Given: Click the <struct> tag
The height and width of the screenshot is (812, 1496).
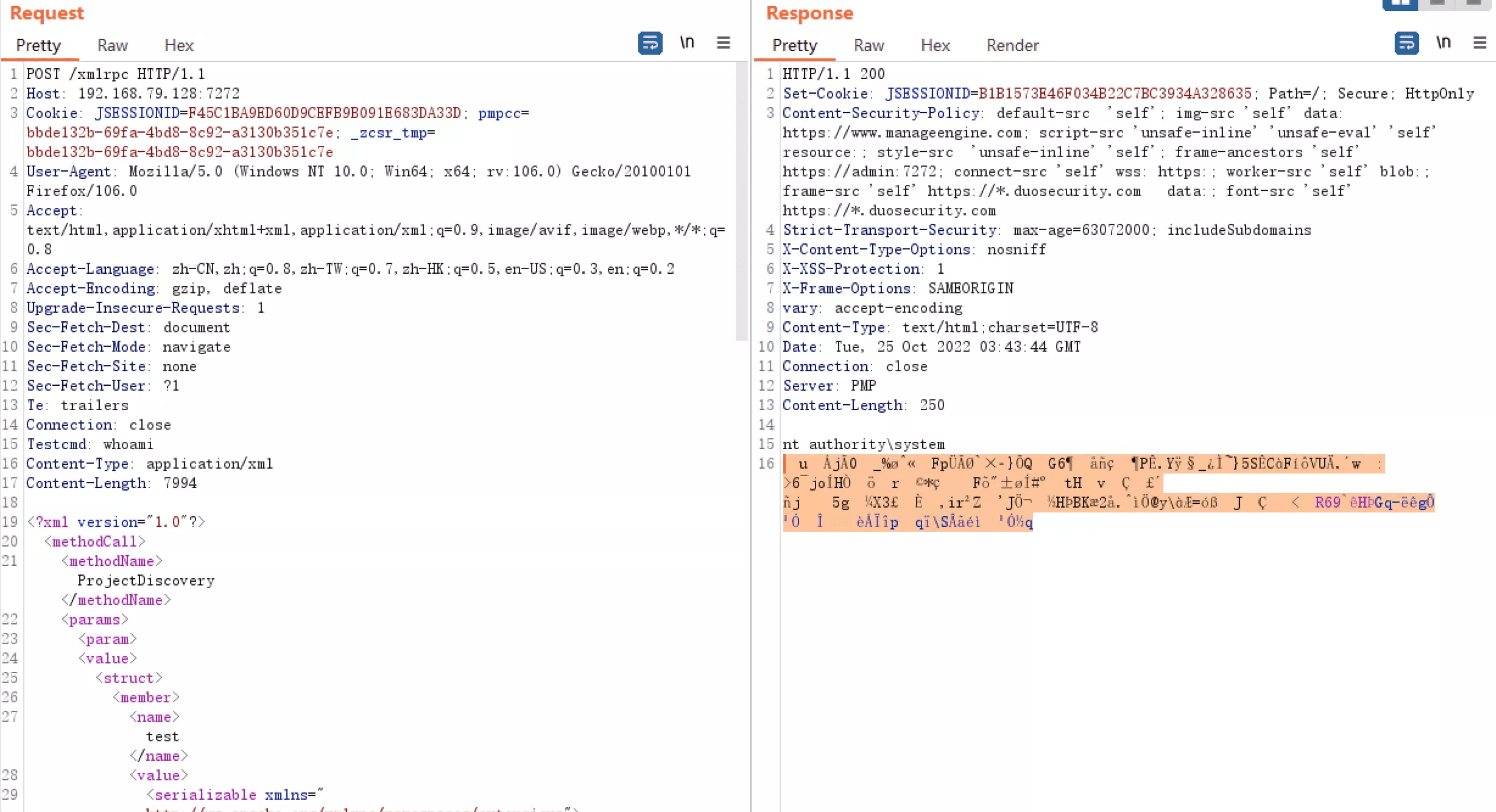Looking at the screenshot, I should (129, 678).
